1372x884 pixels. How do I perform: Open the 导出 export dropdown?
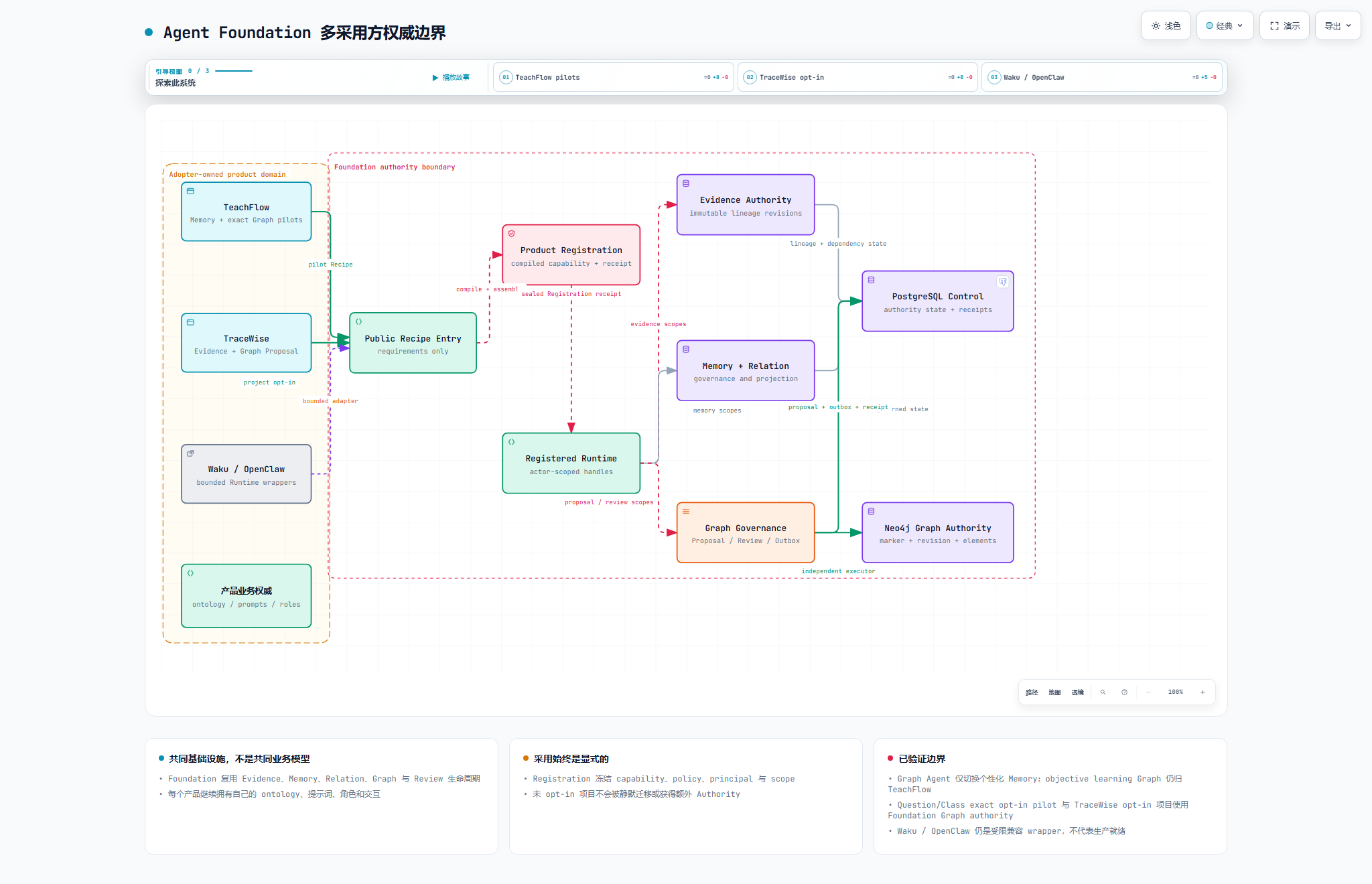1338,25
